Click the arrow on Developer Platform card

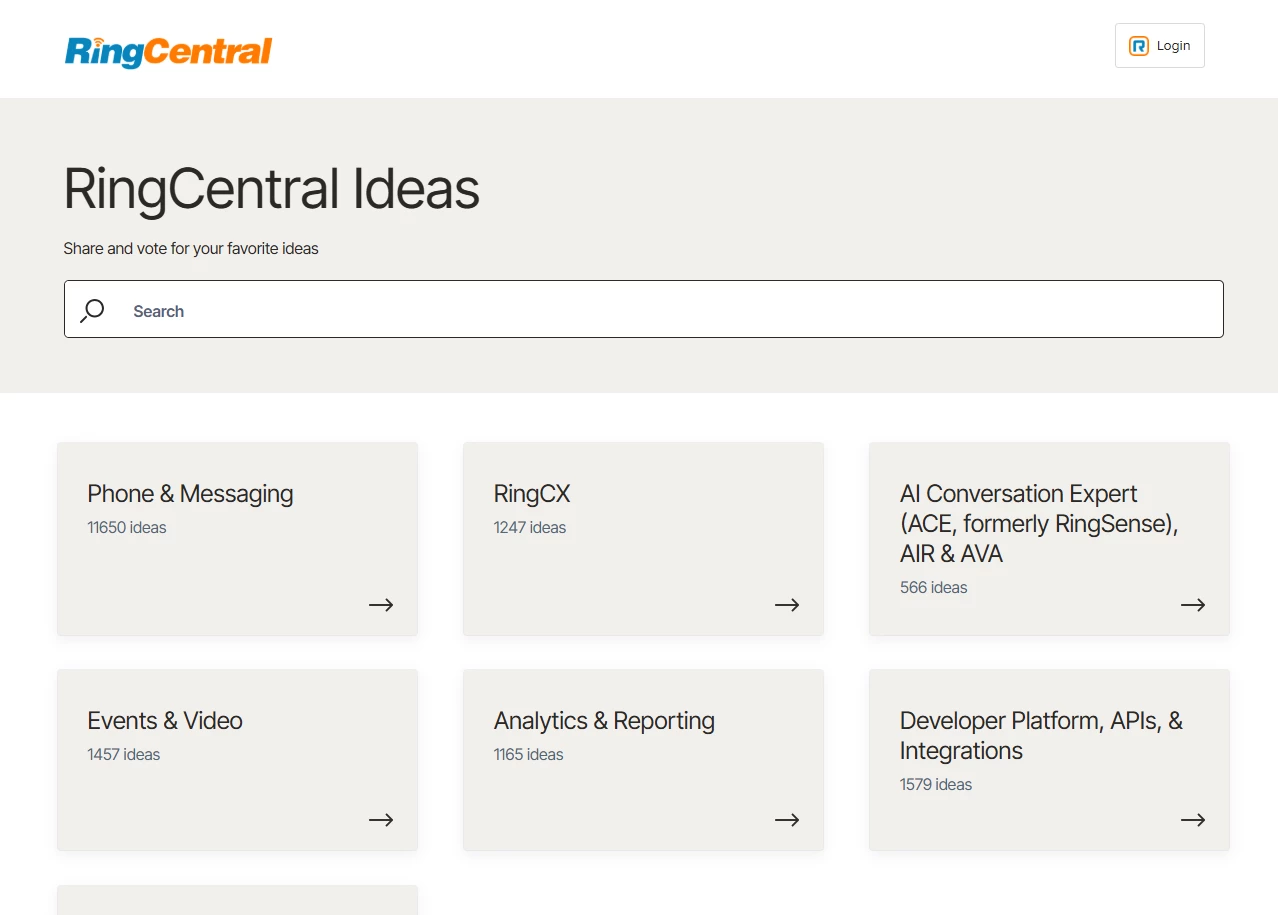pos(1193,820)
